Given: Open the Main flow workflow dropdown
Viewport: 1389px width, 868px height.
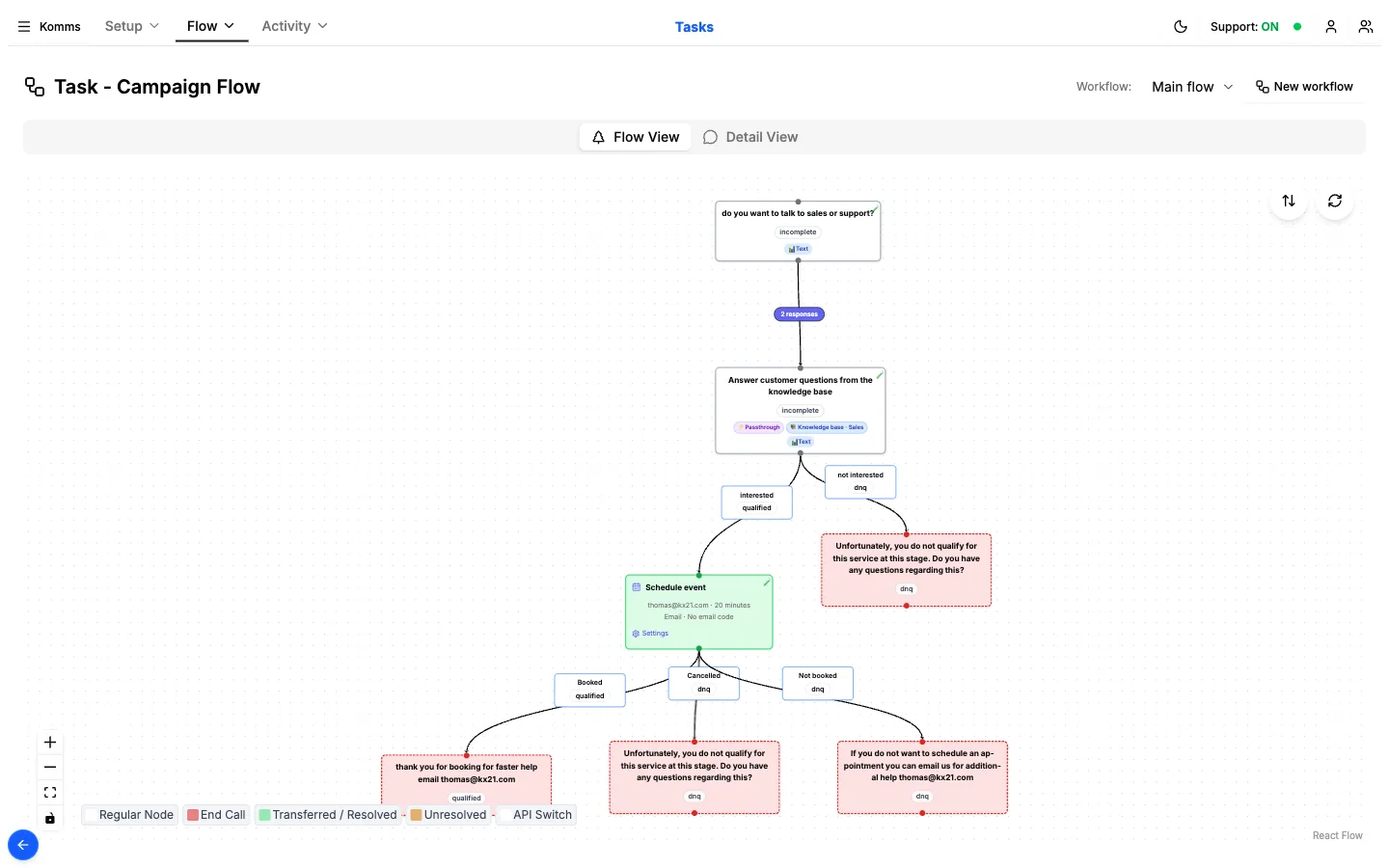Looking at the screenshot, I should [x=1192, y=87].
